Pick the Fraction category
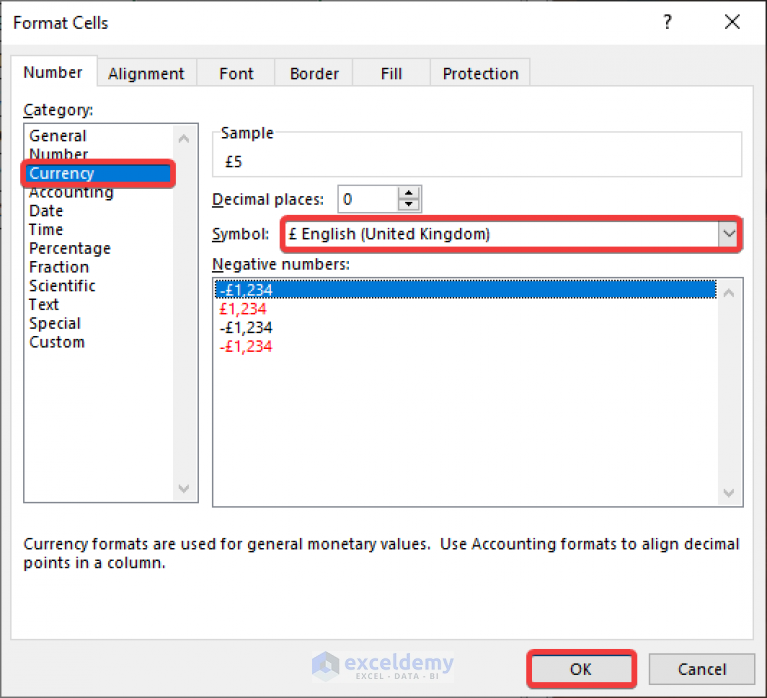Image resolution: width=767 pixels, height=698 pixels. [x=100, y=267]
